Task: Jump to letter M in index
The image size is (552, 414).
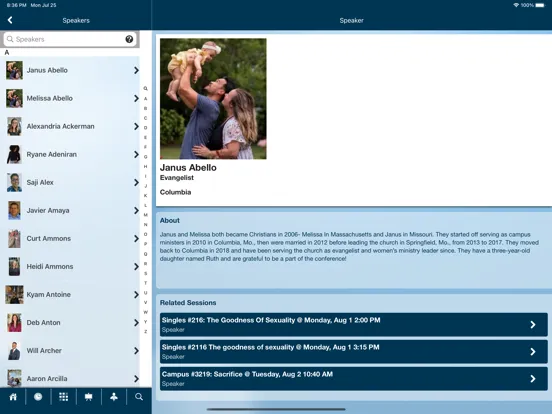Action: pos(145,215)
